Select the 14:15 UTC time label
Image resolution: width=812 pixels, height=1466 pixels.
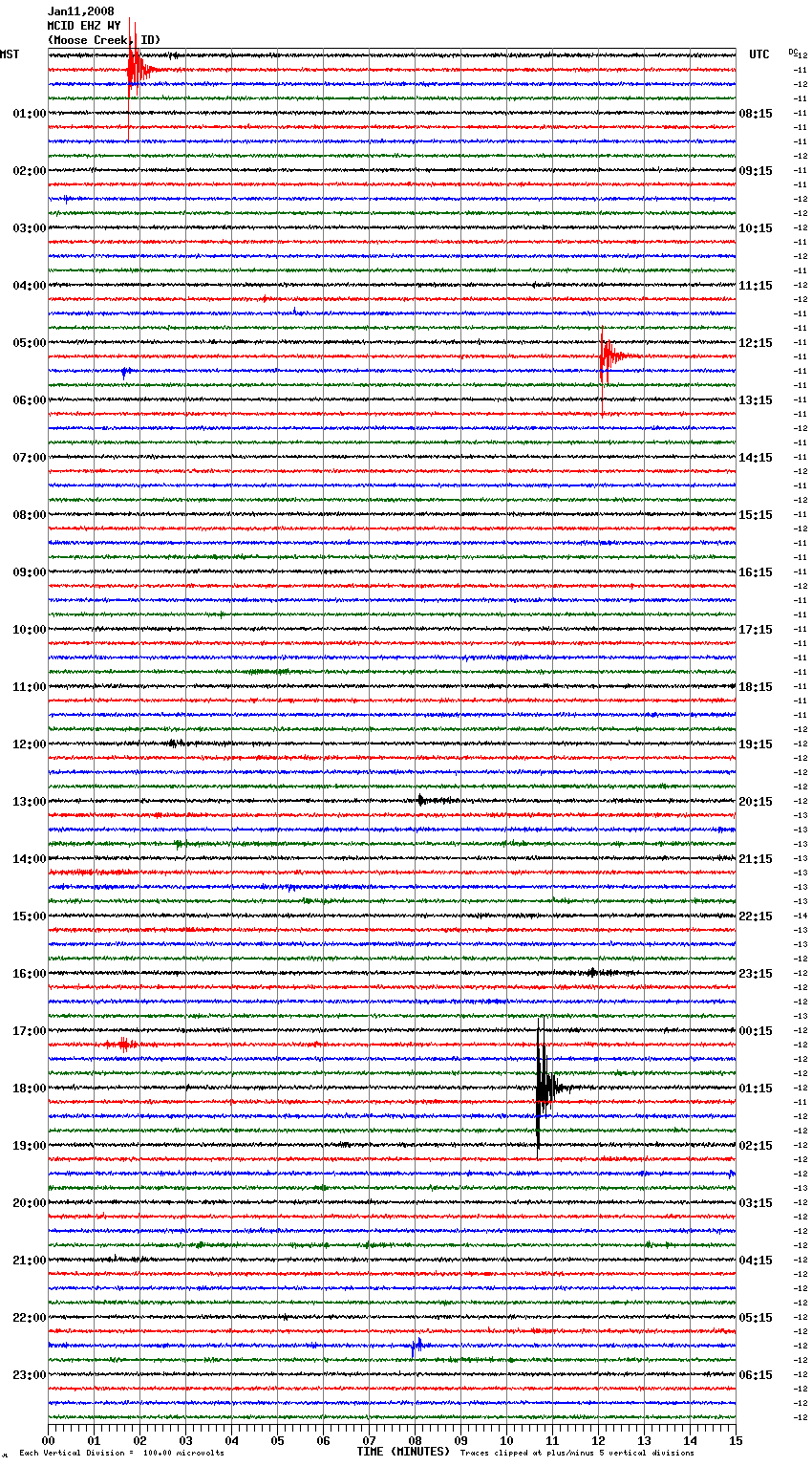(x=756, y=458)
